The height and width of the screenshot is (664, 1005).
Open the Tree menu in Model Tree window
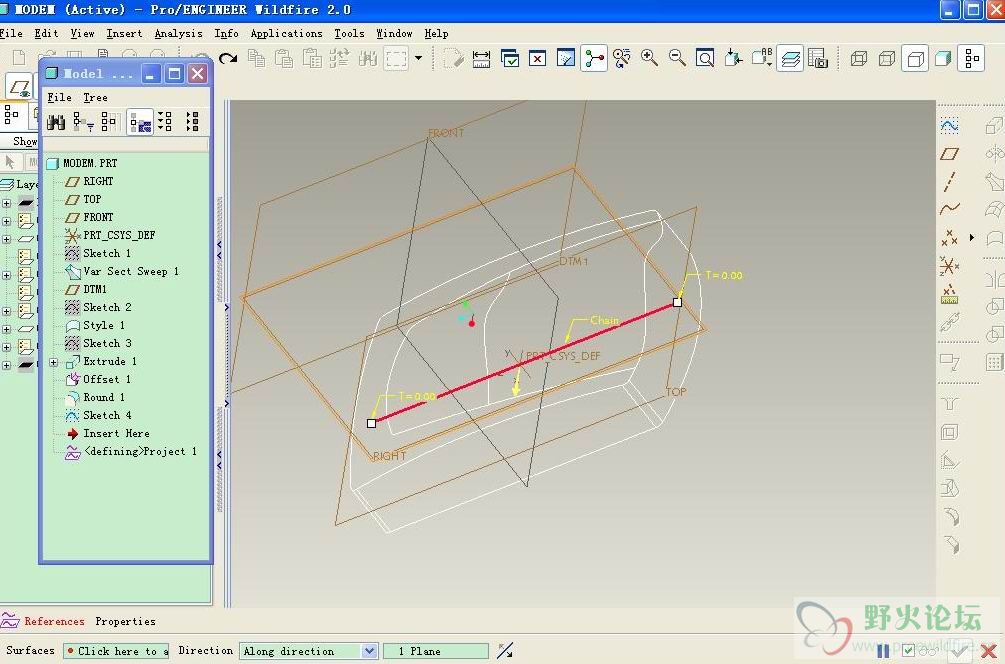point(96,97)
